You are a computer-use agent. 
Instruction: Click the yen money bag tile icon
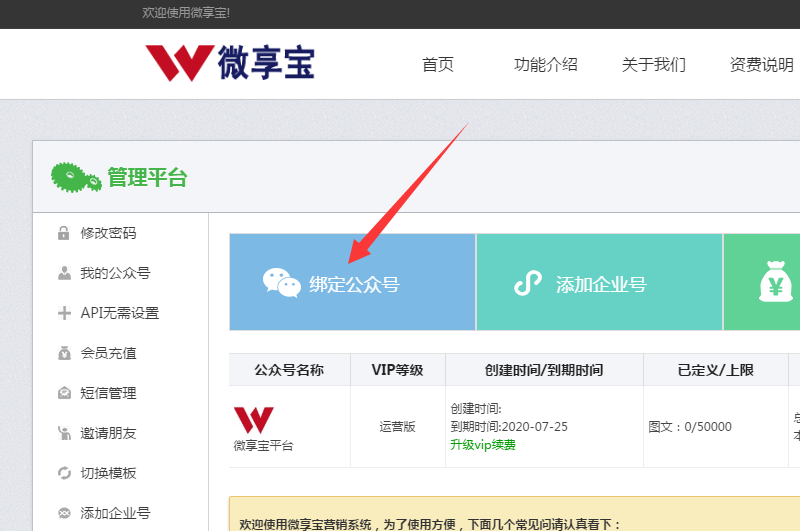point(776,282)
